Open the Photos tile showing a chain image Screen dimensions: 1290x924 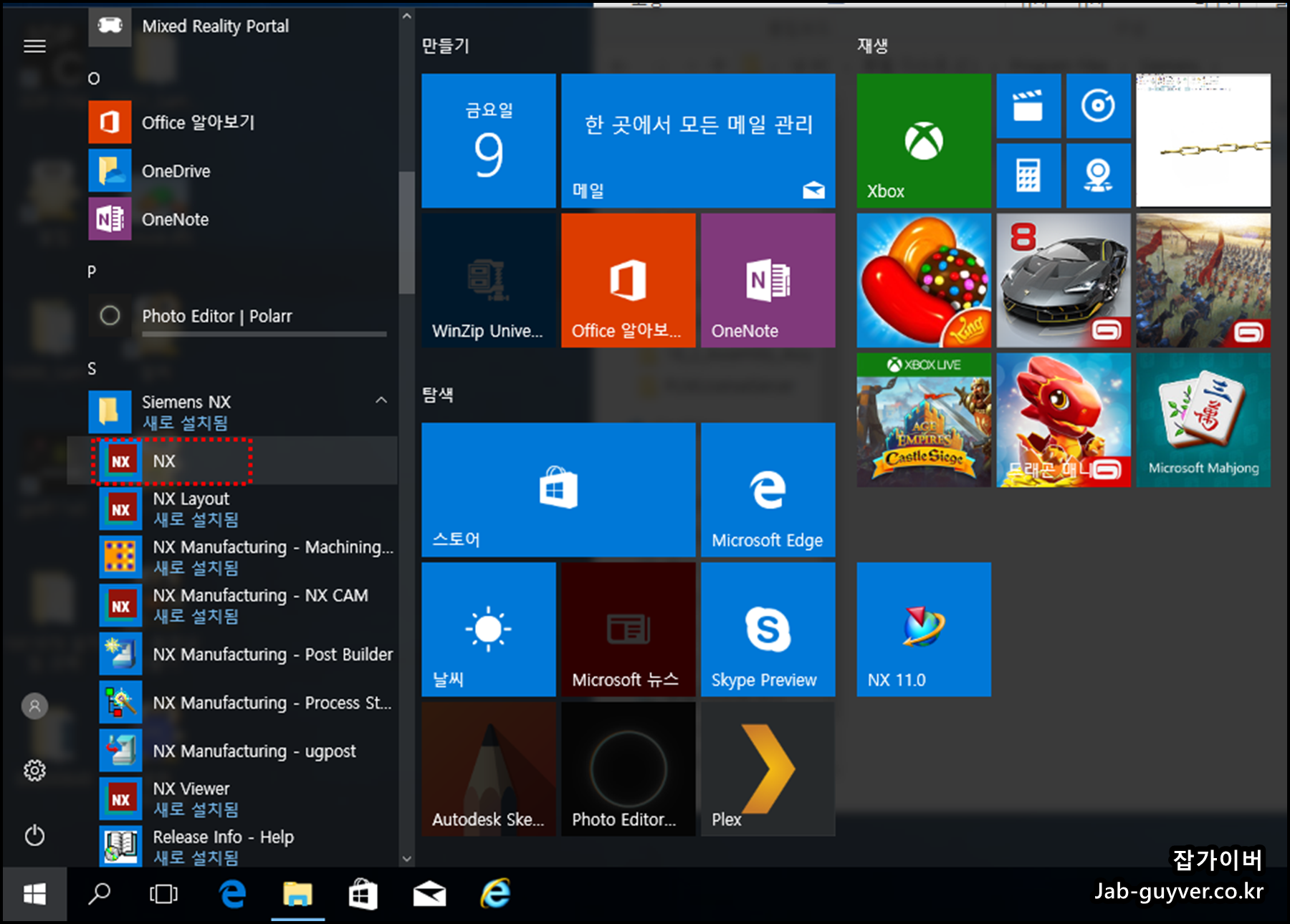(x=1203, y=141)
